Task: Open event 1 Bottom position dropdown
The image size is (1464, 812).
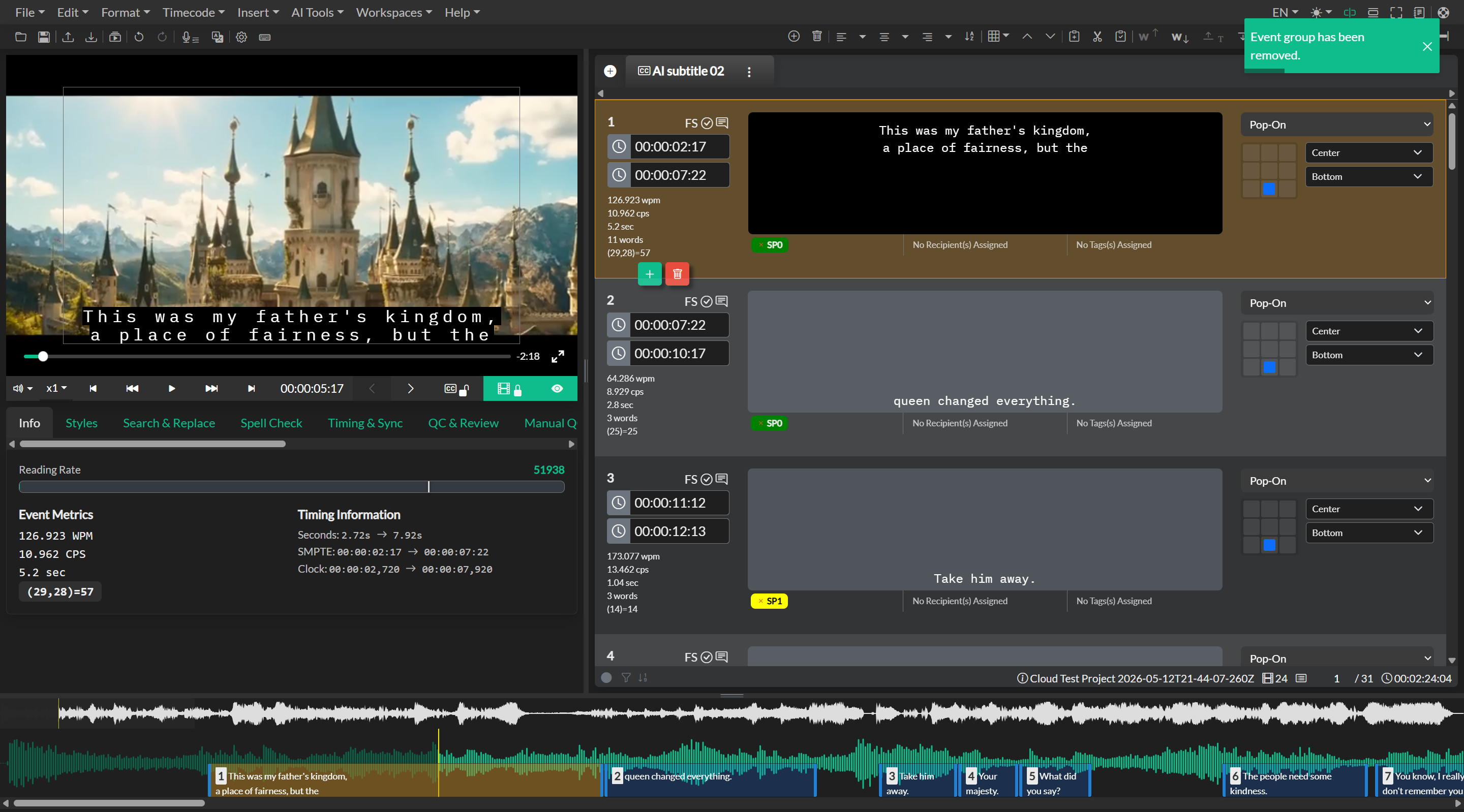Action: (x=1368, y=177)
